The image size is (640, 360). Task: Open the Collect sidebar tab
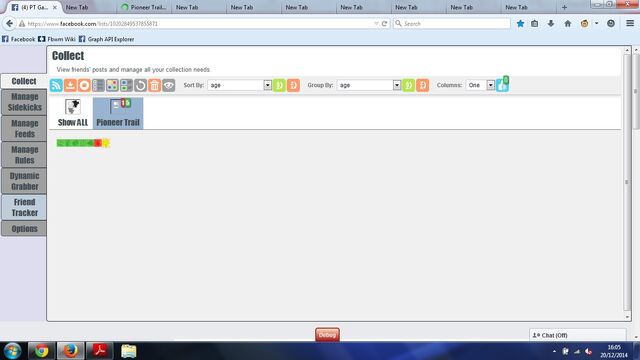(x=24, y=81)
